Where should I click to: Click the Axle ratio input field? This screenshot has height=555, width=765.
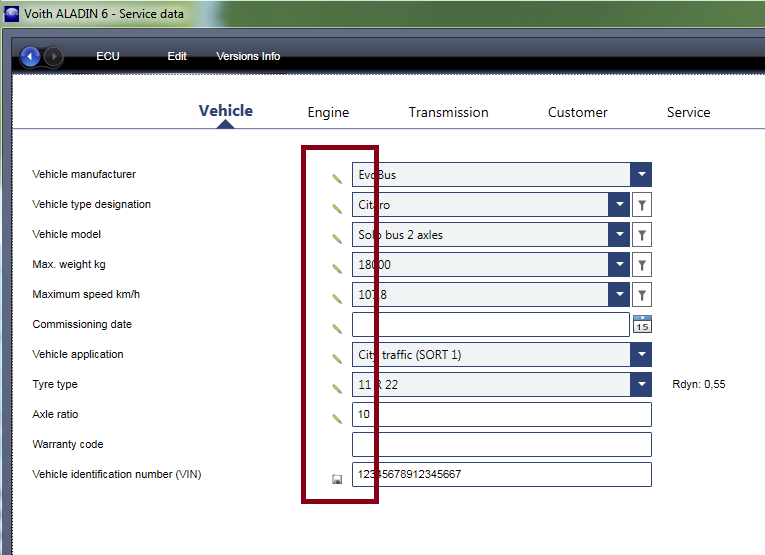[x=502, y=415]
